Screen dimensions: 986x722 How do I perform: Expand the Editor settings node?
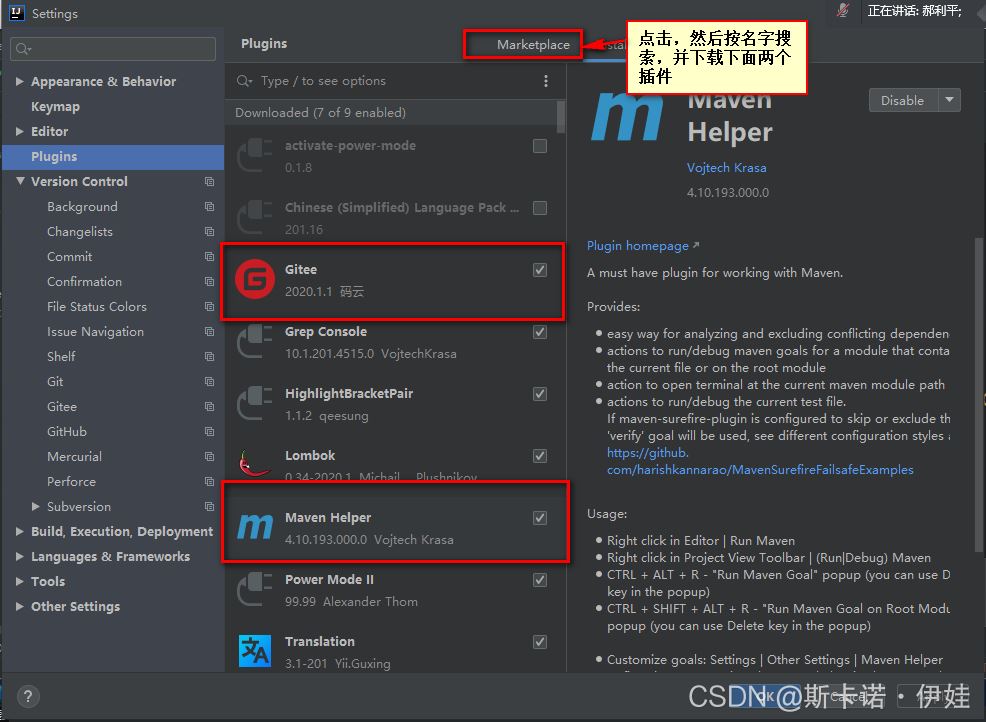(19, 131)
